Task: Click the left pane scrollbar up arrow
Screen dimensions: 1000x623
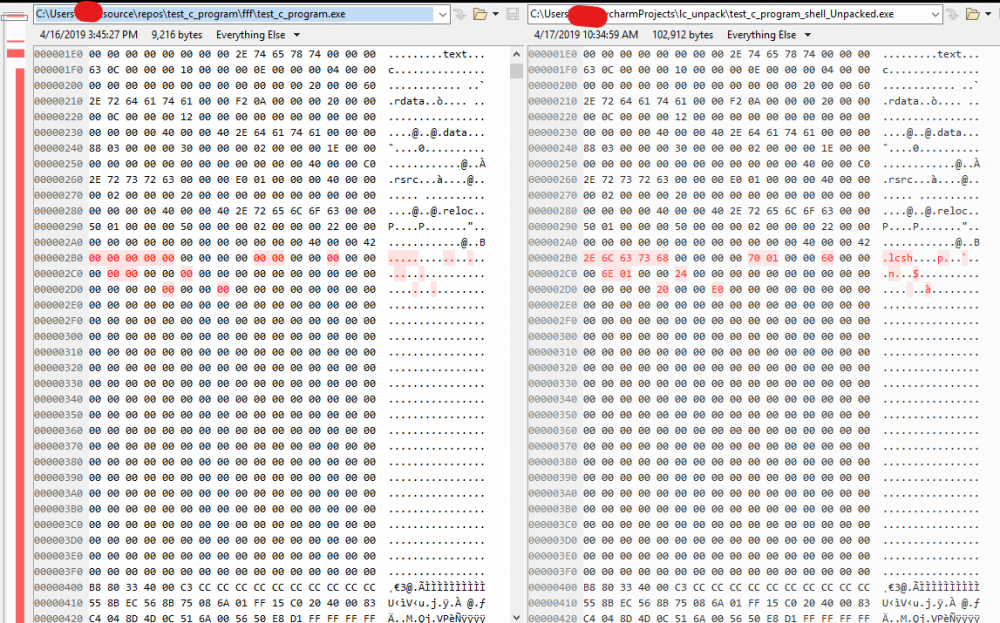Action: pos(516,55)
